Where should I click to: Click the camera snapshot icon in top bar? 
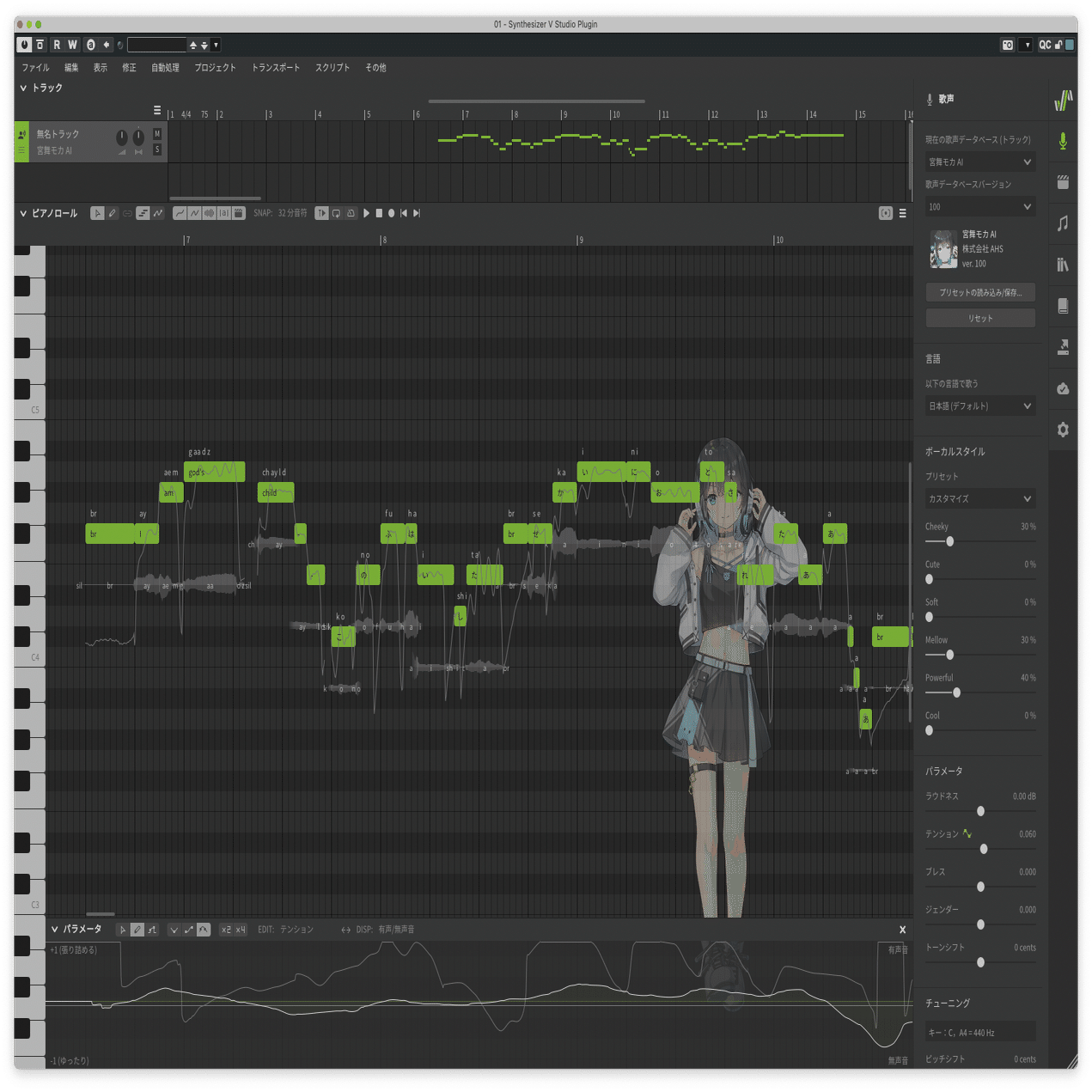pyautogui.click(x=1008, y=45)
